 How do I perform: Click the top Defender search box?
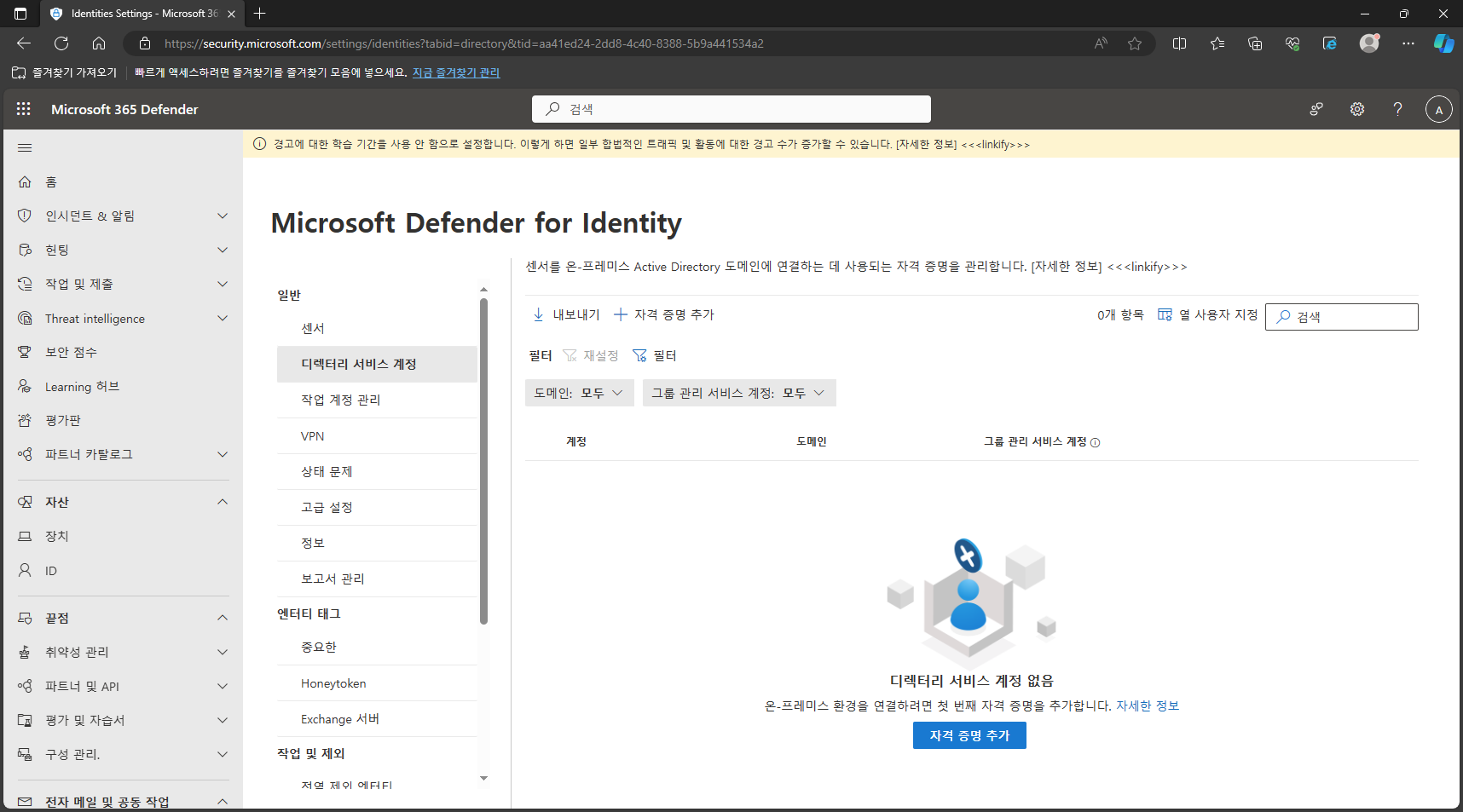point(731,109)
